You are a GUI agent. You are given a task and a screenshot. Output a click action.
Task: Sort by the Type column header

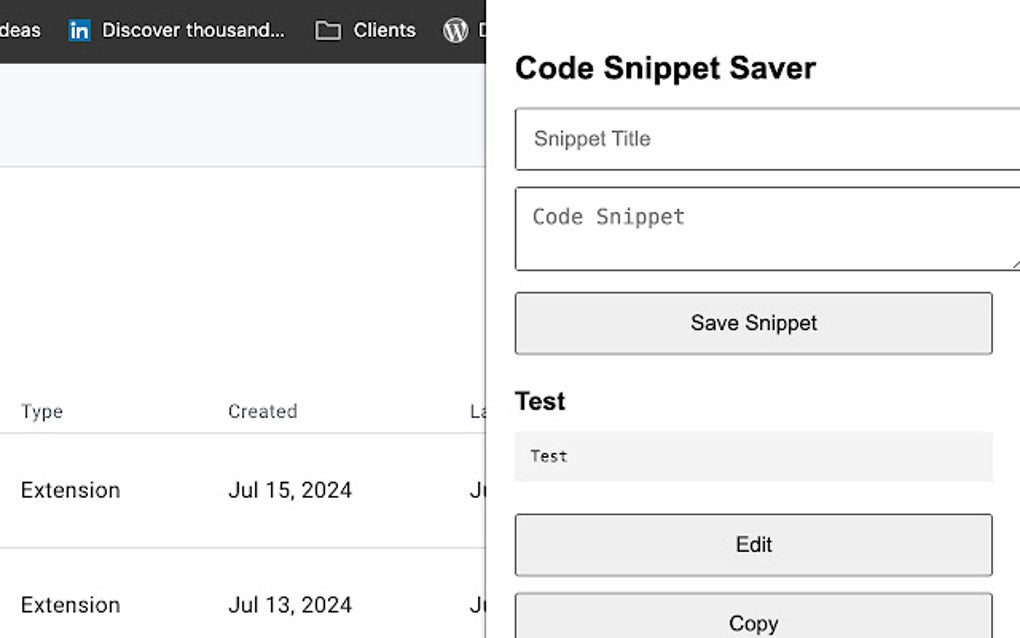[x=42, y=411]
